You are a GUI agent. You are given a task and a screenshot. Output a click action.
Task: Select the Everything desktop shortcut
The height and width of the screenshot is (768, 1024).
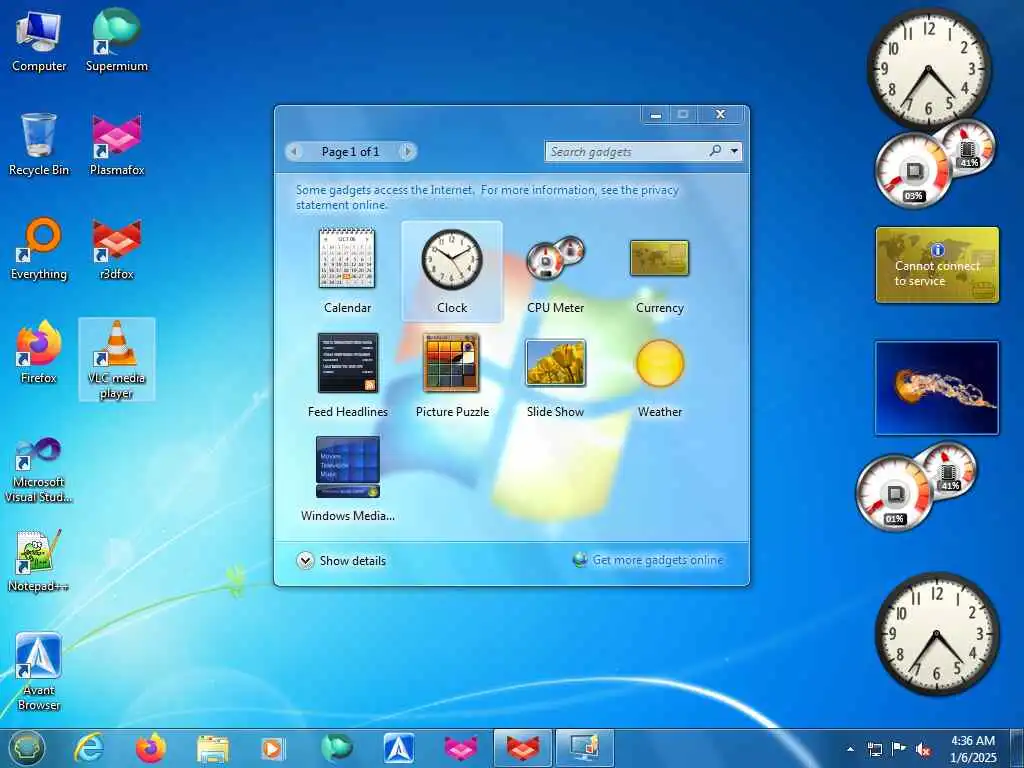(39, 249)
